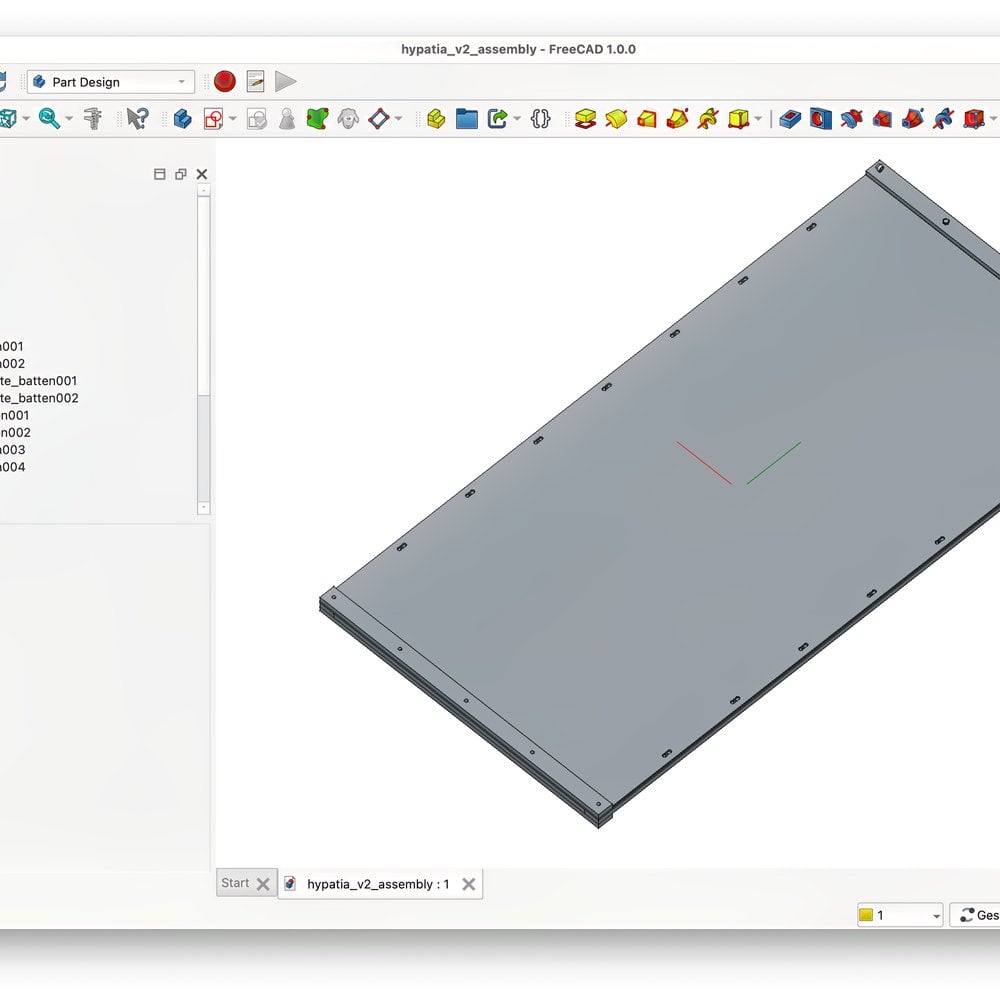The width and height of the screenshot is (1000, 1000).
Task: Click the Measure caliper tool
Action: (93, 119)
